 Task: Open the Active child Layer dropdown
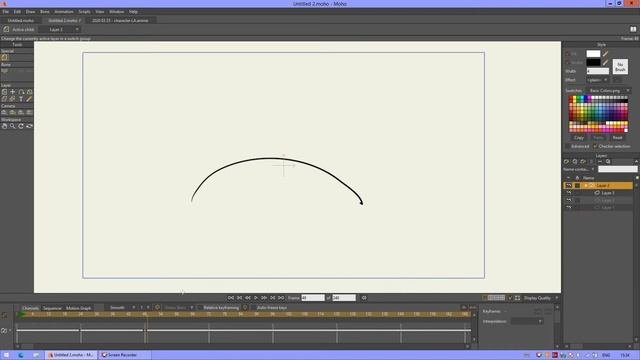coord(60,29)
